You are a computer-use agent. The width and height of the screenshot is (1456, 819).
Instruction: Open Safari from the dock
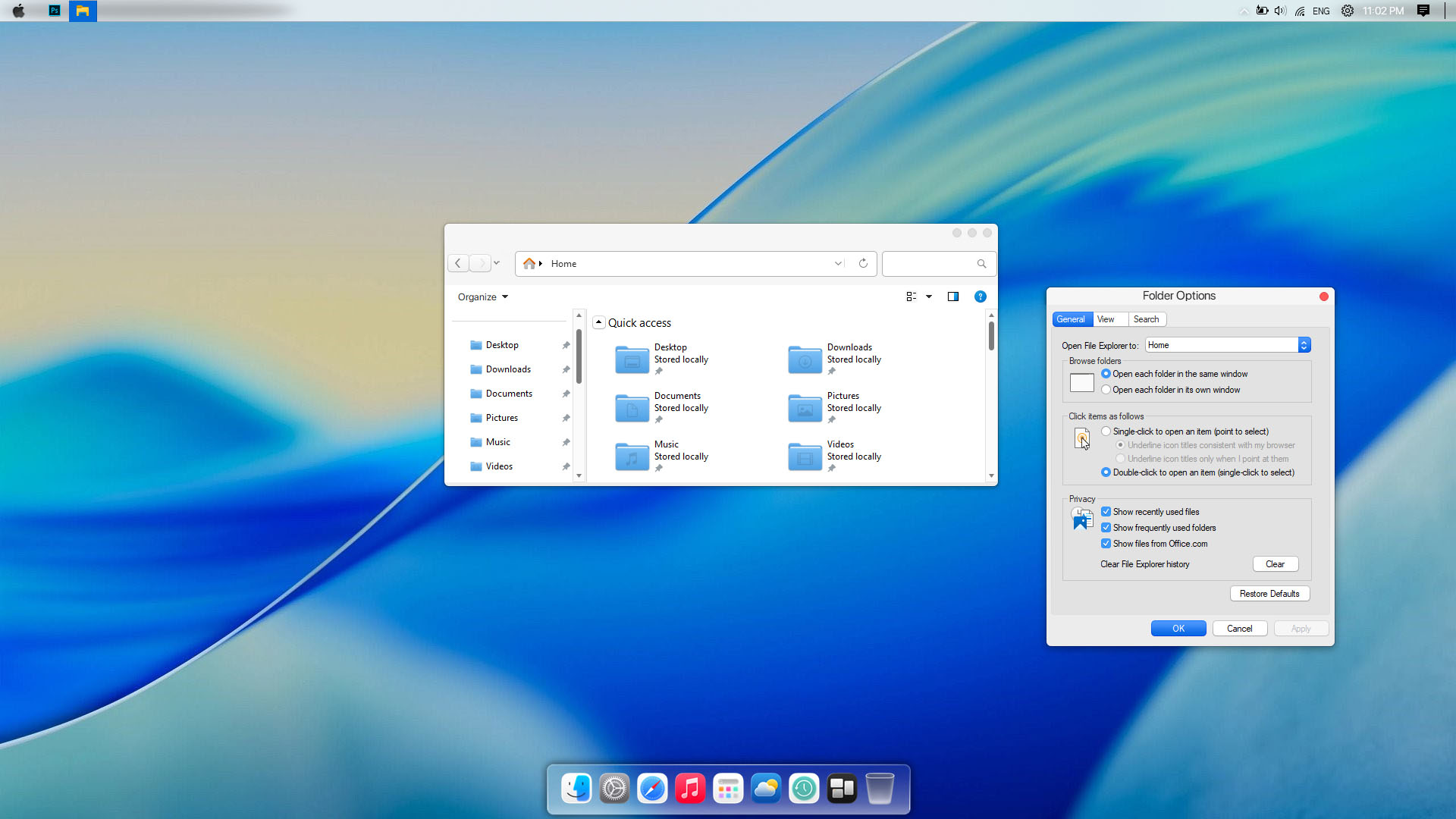click(652, 789)
